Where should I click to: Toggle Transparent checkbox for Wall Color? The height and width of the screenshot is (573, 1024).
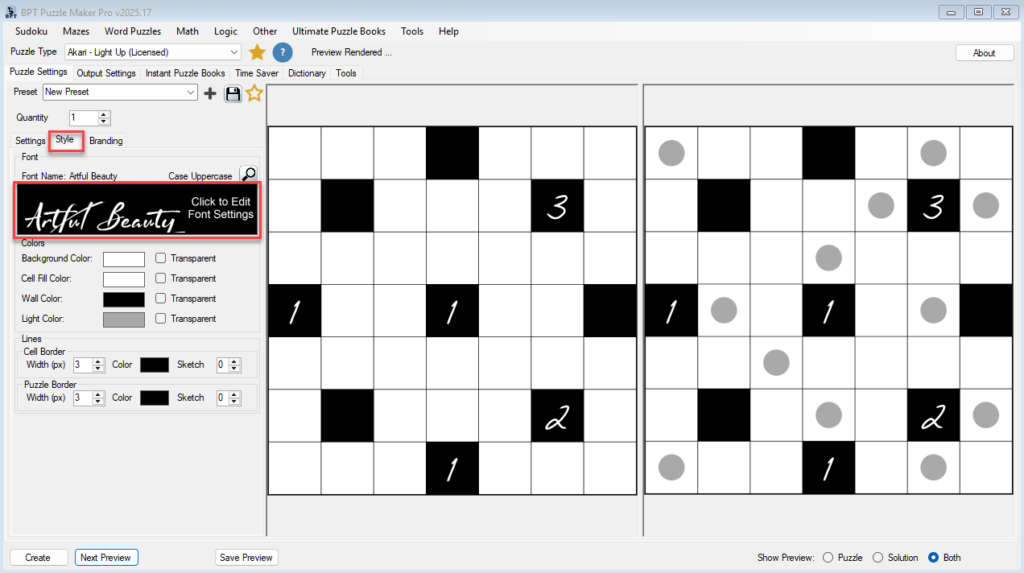pos(160,298)
